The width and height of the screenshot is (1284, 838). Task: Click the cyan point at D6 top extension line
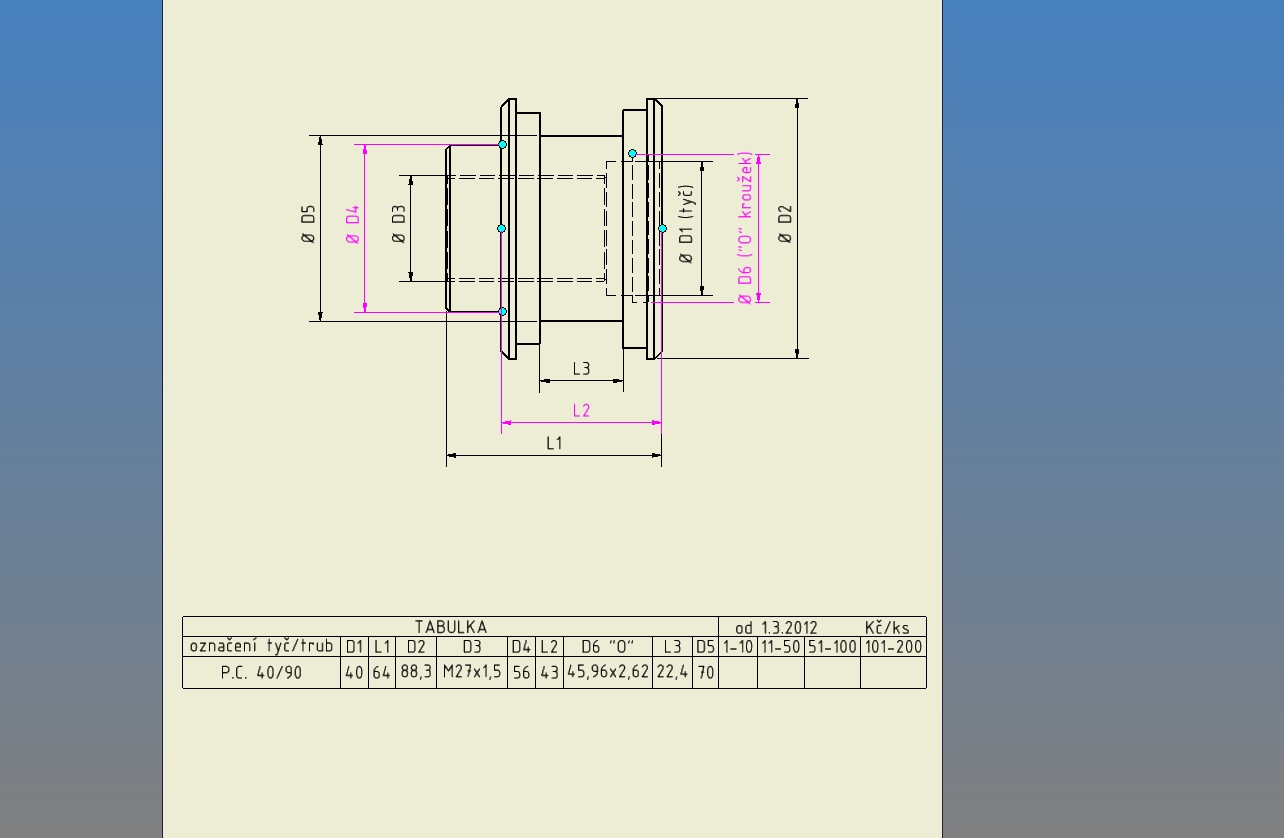pos(632,154)
